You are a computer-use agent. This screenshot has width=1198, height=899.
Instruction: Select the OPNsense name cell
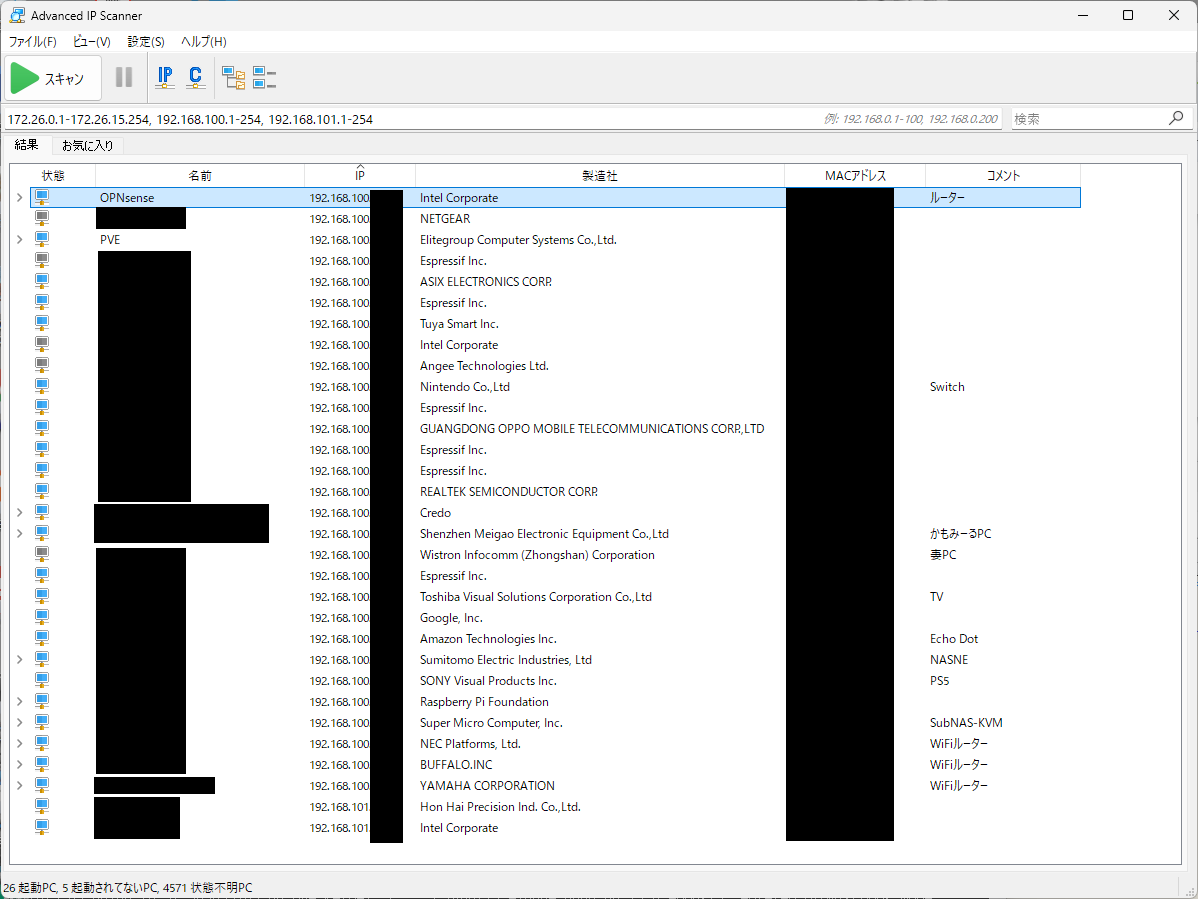click(x=127, y=198)
